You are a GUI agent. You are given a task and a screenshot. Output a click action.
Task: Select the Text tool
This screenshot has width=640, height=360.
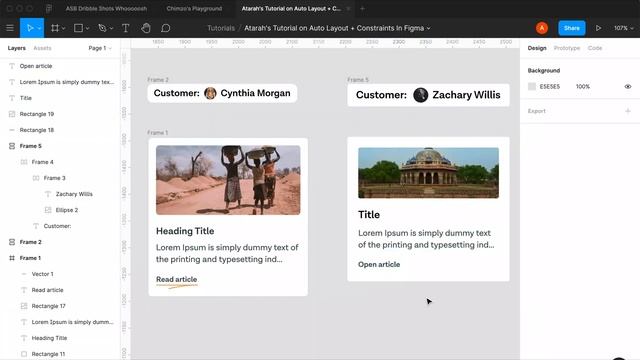(126, 28)
